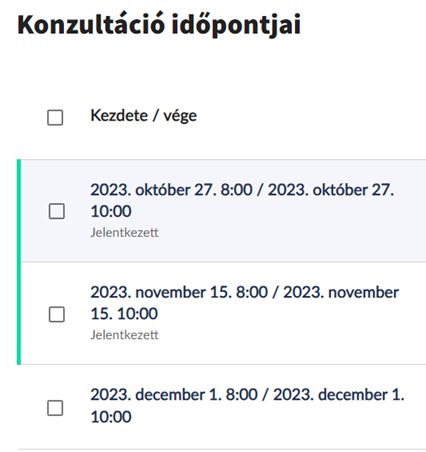Click Jelentkezett status under november 15. row

click(x=124, y=335)
